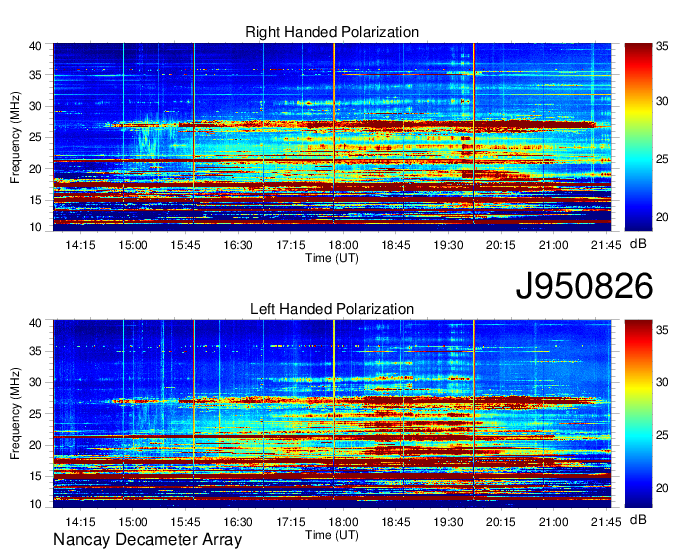Click the 35 MHz frequency tick on upper plot

pyautogui.click(x=35, y=75)
